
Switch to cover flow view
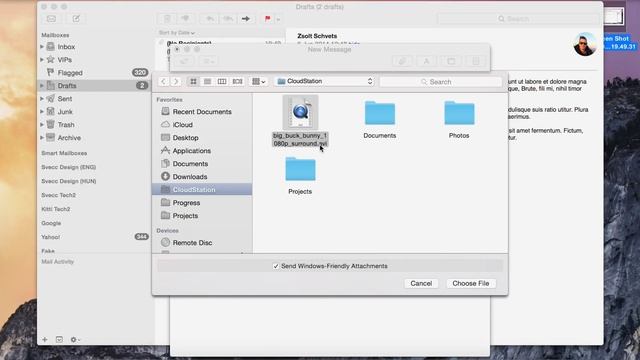237,82
